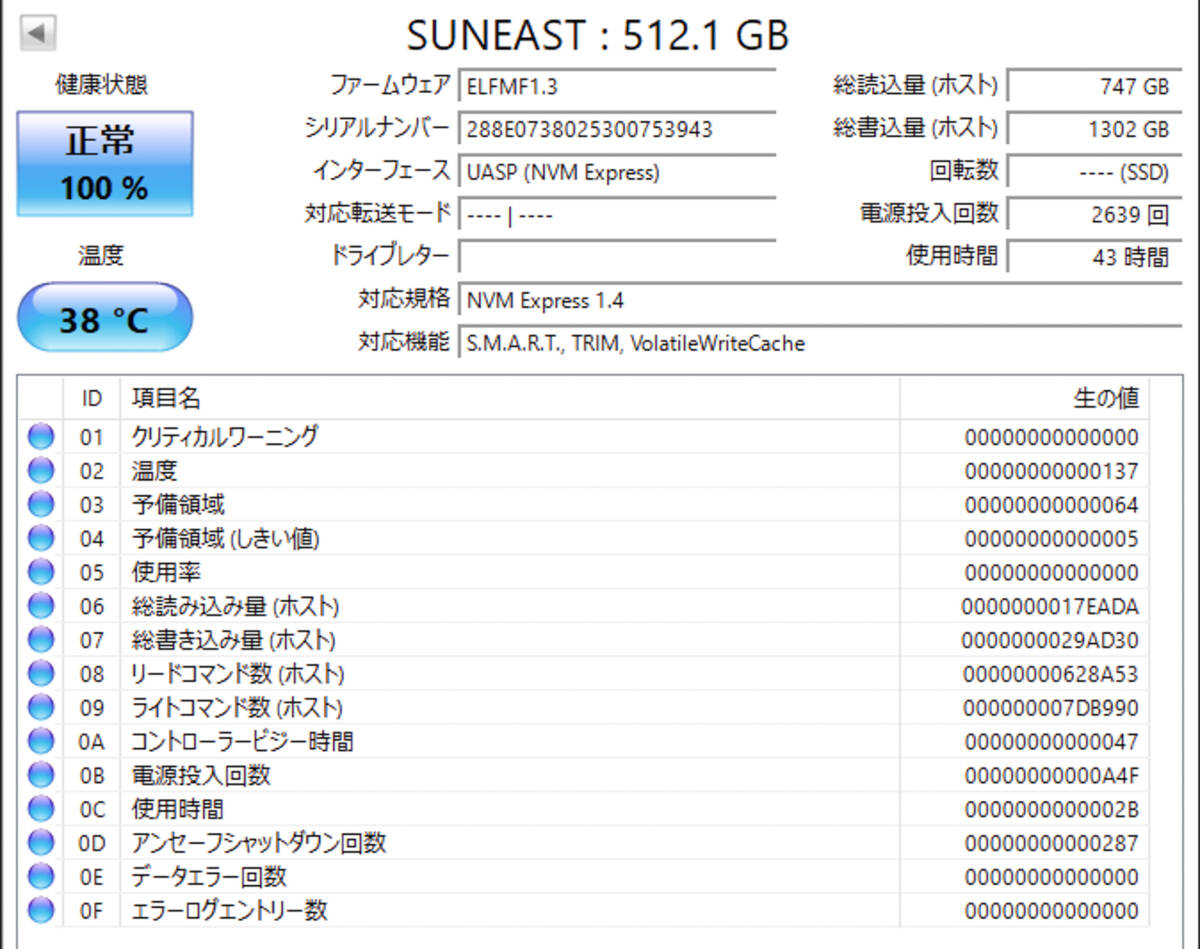Click status orb for データエラー回数 row

41,877
